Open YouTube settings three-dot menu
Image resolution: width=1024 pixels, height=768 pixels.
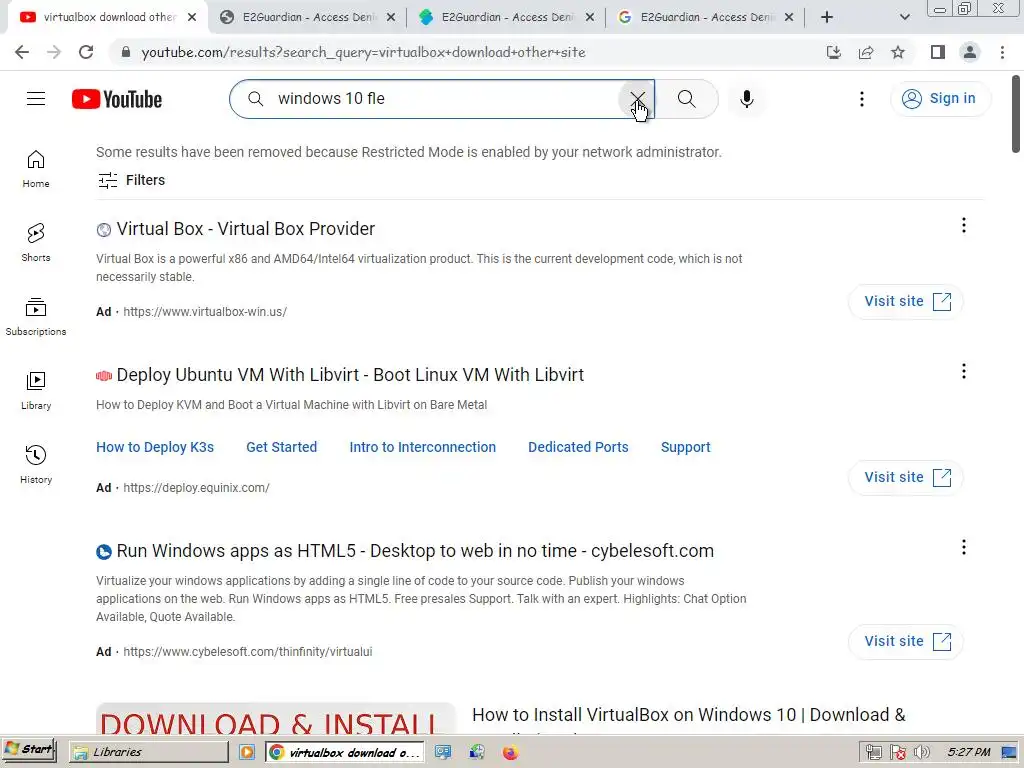861,99
